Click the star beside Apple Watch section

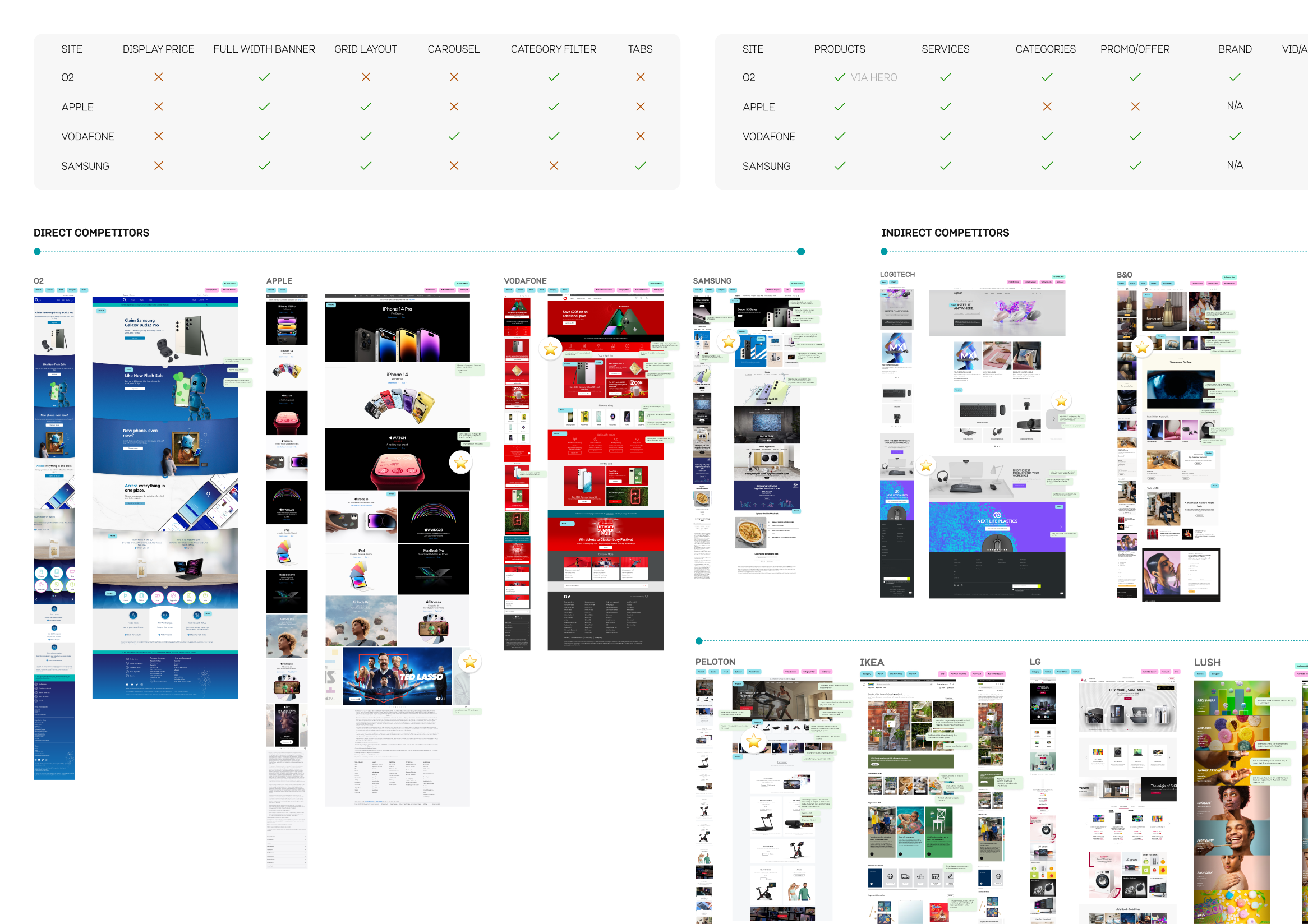point(461,463)
